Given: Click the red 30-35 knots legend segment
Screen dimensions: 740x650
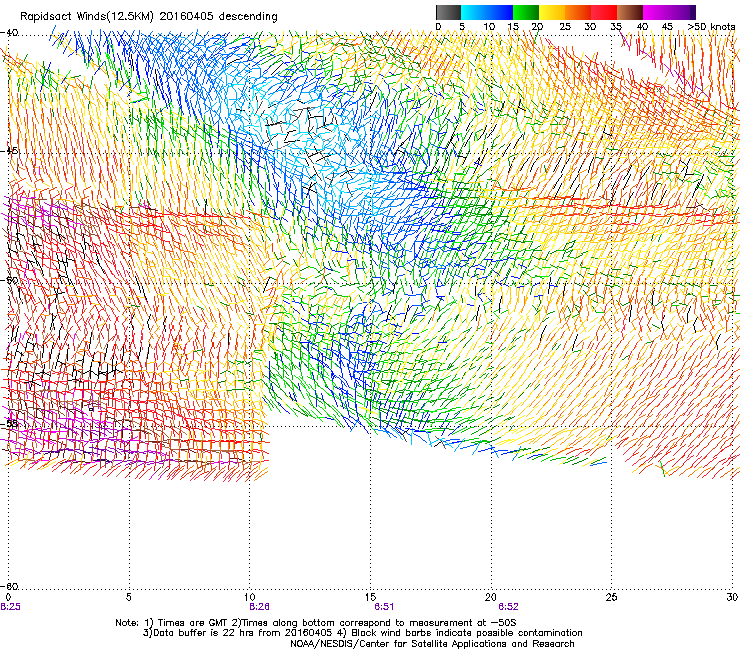Looking at the screenshot, I should [604, 12].
